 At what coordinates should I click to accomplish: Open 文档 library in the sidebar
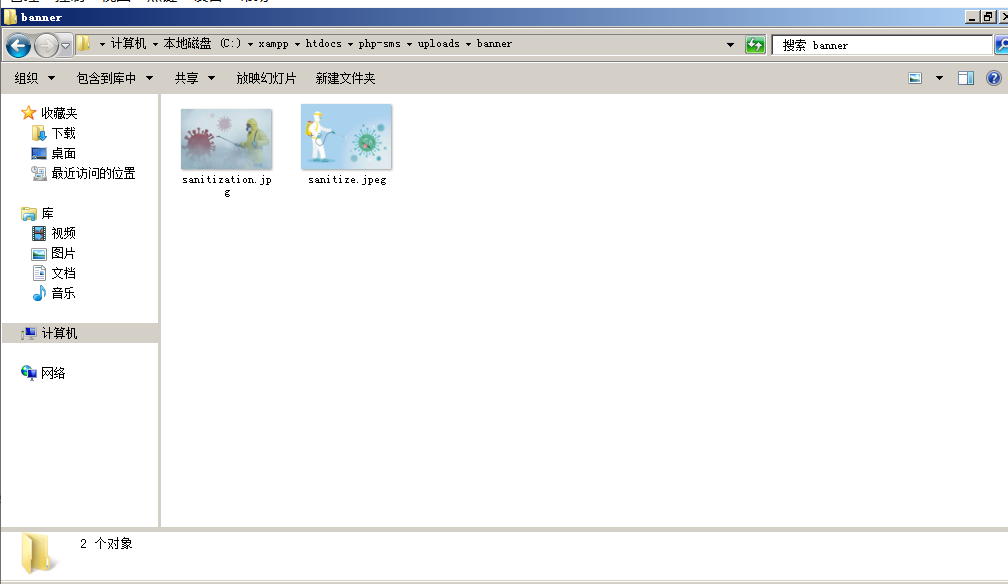(x=64, y=273)
